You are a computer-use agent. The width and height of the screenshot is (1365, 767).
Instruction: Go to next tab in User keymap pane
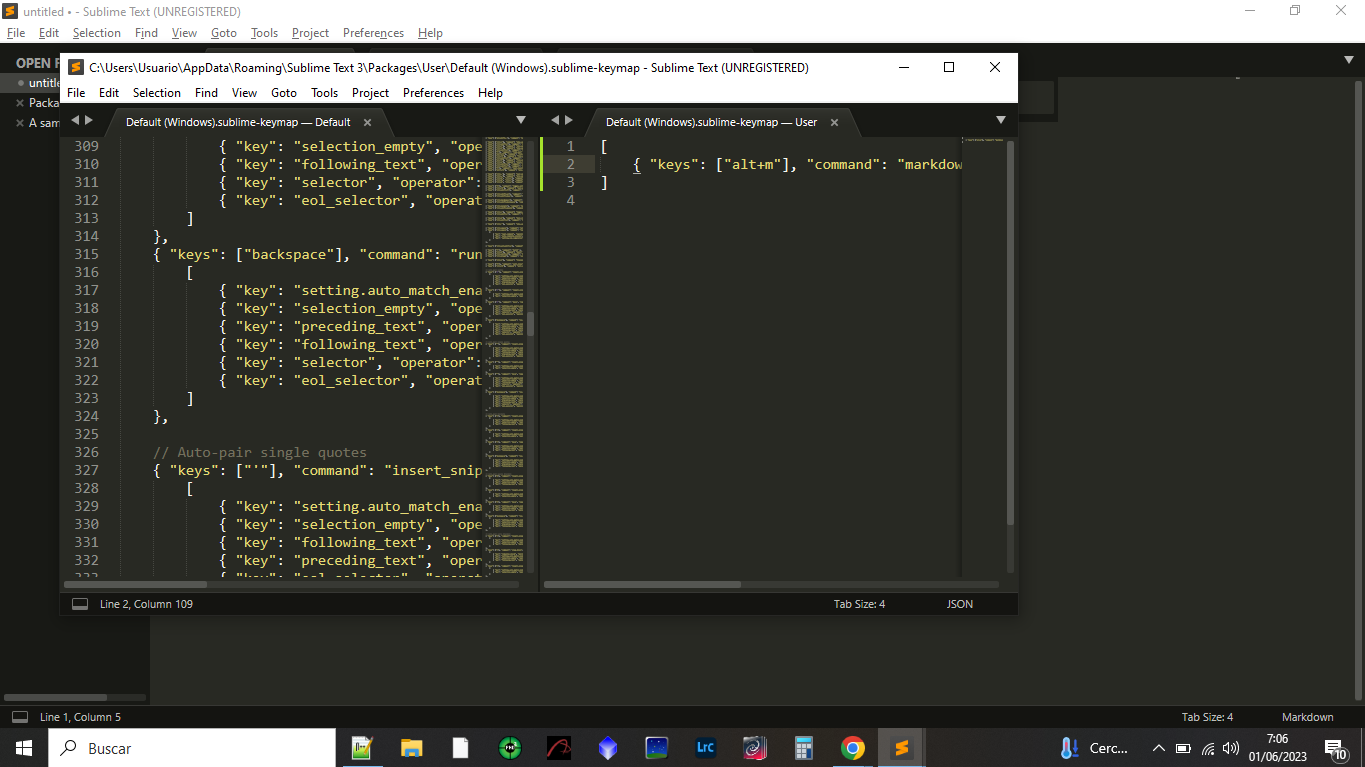pos(570,120)
